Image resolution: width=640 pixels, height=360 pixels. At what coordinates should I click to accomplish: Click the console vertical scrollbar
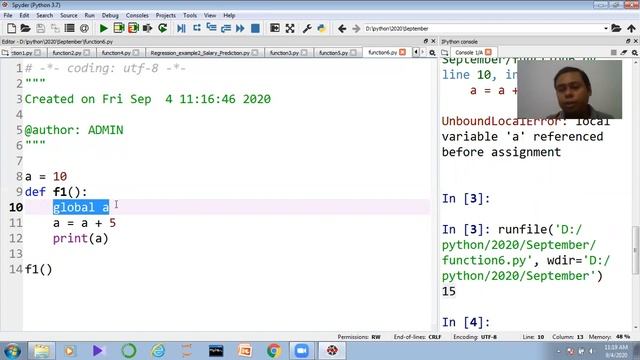pos(636,250)
